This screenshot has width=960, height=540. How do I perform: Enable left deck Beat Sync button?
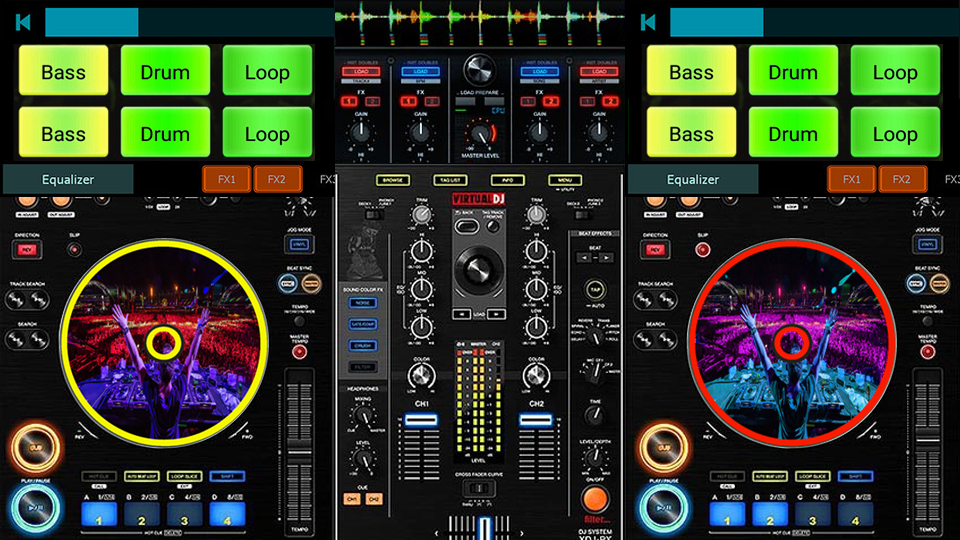pos(287,283)
